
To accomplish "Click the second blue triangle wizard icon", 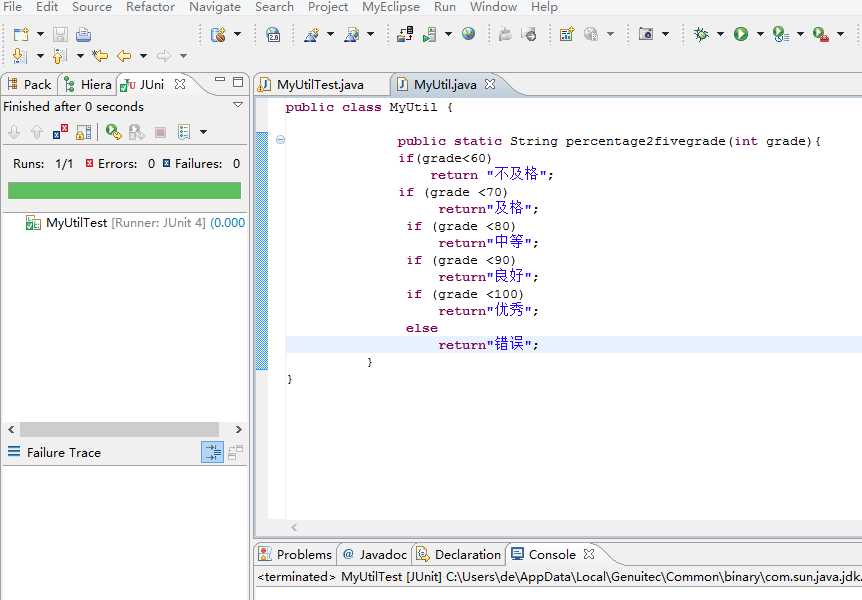I will tap(352, 34).
